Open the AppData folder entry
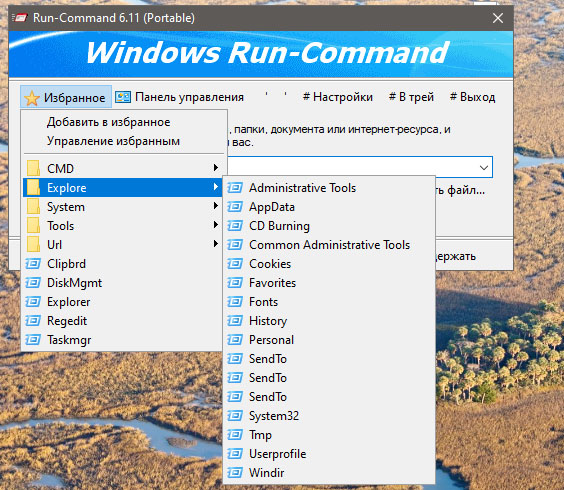The height and width of the screenshot is (490, 564). click(x=329, y=207)
